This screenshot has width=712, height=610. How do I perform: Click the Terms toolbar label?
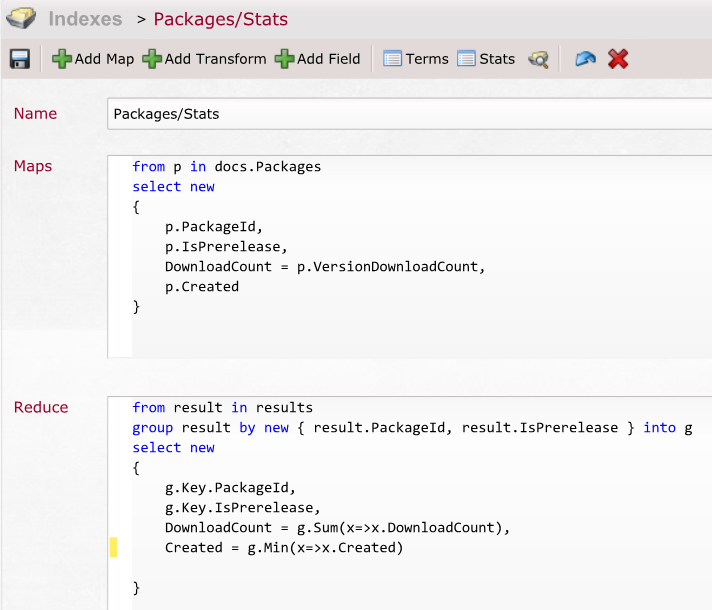427,59
